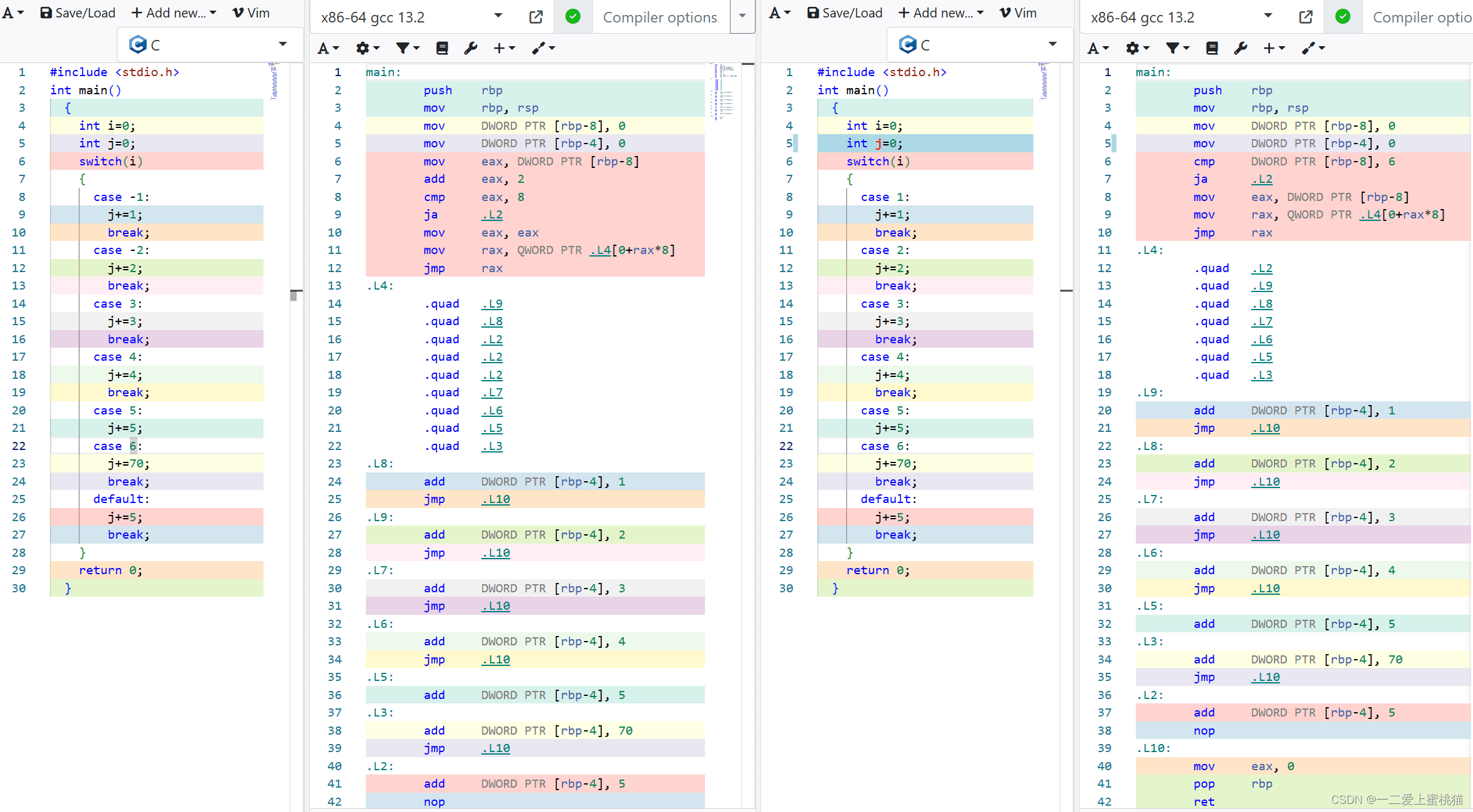This screenshot has width=1473, height=812.
Task: Open add tool menu in right compiler
Action: point(1313,48)
